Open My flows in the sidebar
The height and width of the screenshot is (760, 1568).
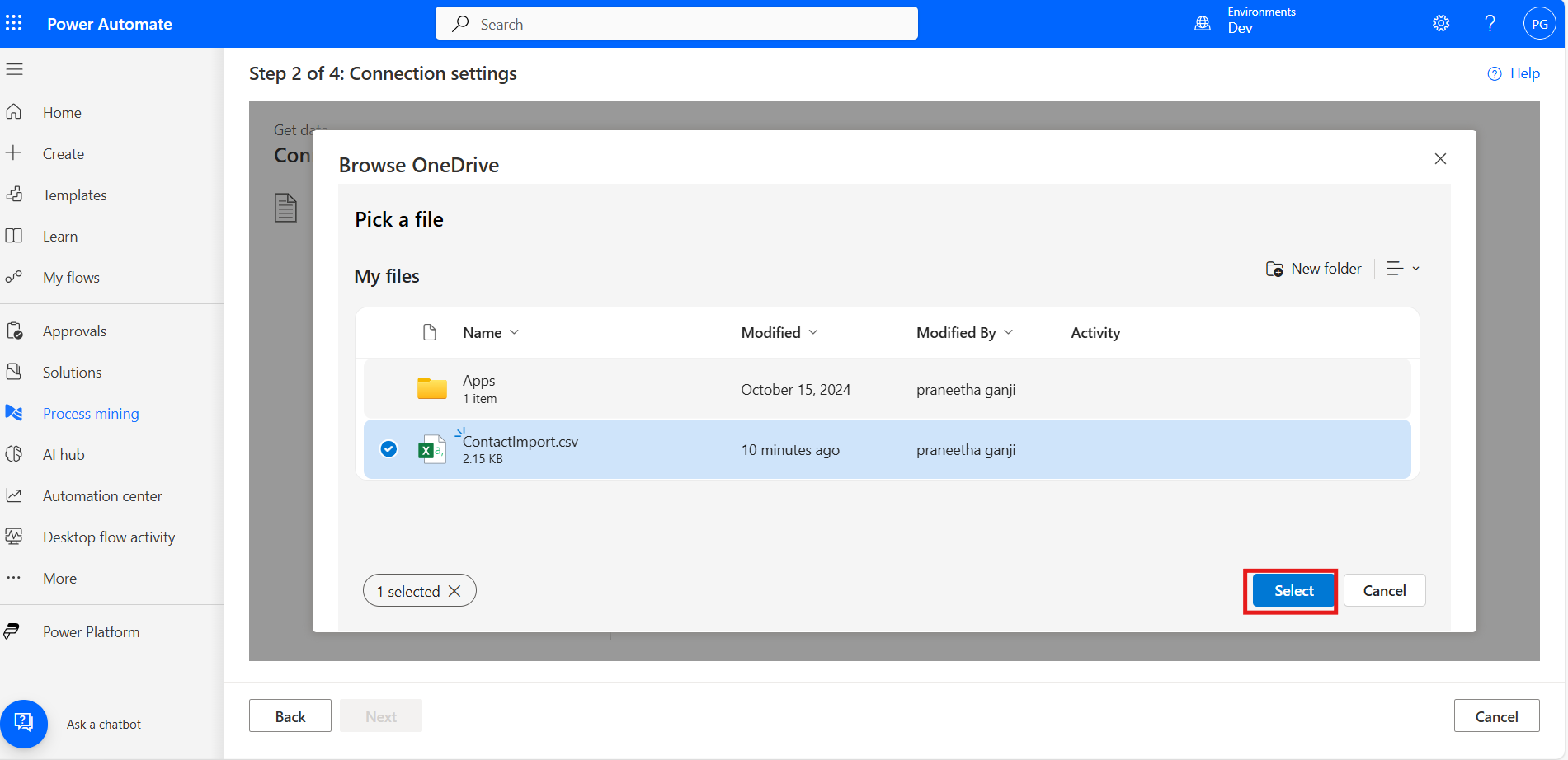(x=71, y=277)
